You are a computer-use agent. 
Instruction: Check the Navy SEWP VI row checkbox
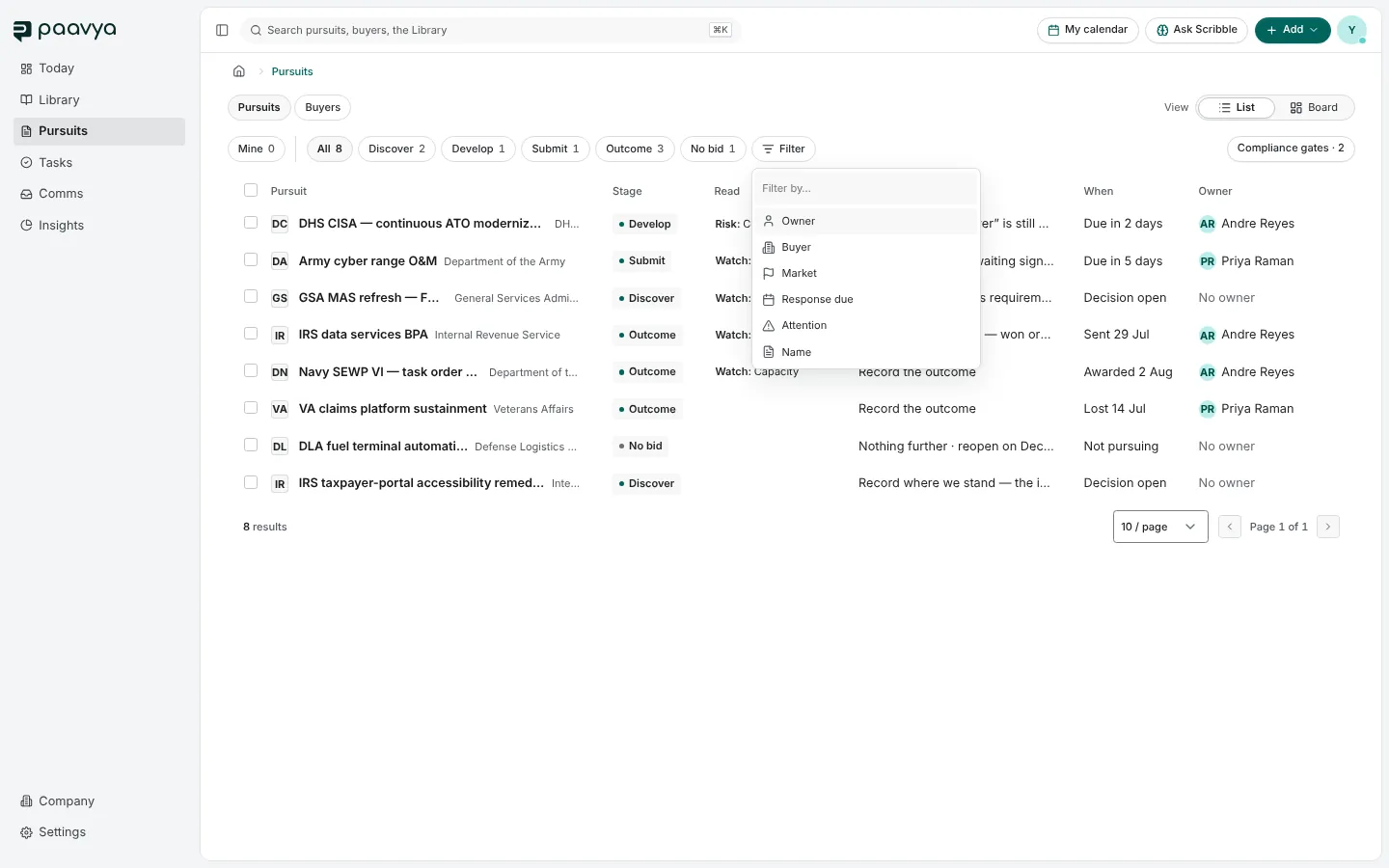tap(251, 370)
